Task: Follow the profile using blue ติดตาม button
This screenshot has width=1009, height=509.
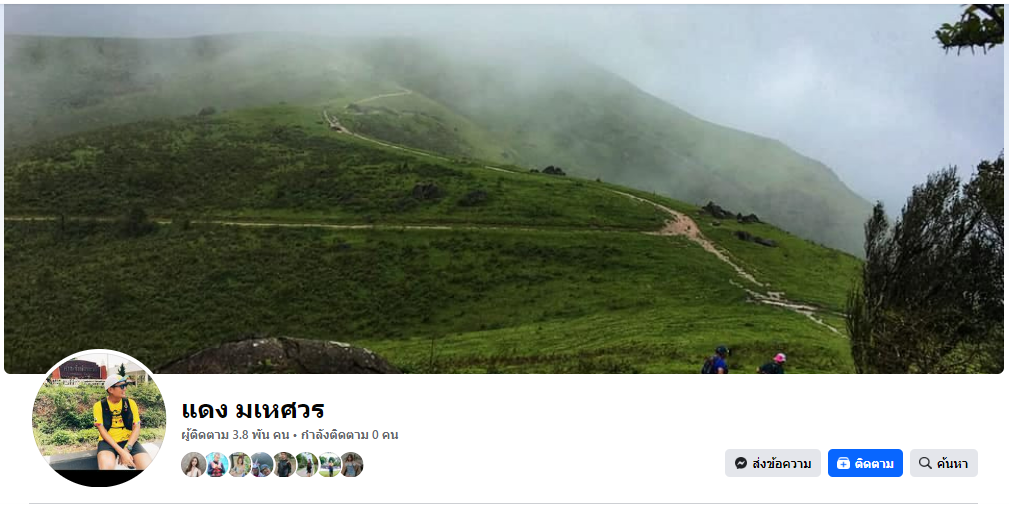Action: coord(865,463)
